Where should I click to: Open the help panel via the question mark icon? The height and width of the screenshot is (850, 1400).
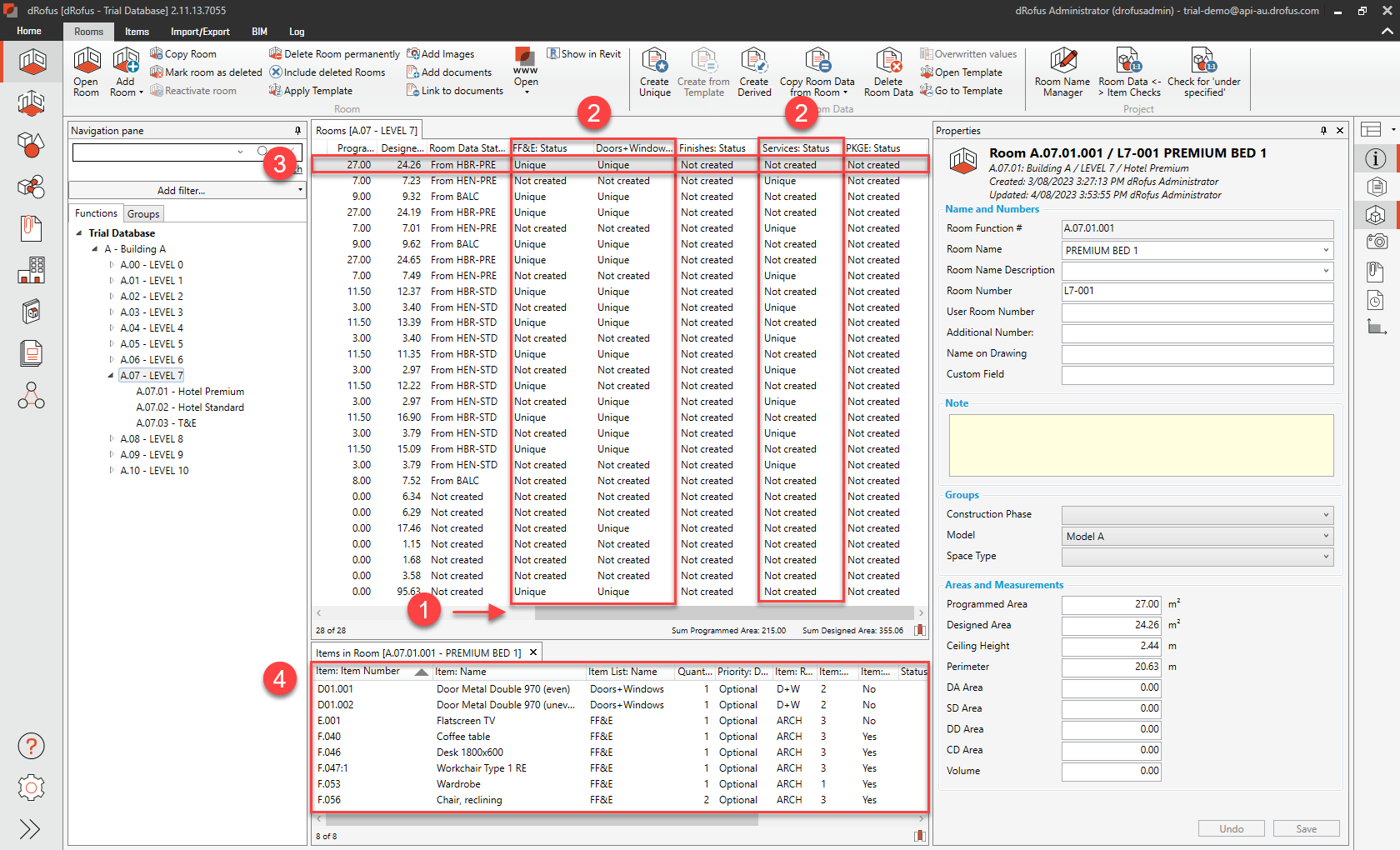[x=31, y=746]
